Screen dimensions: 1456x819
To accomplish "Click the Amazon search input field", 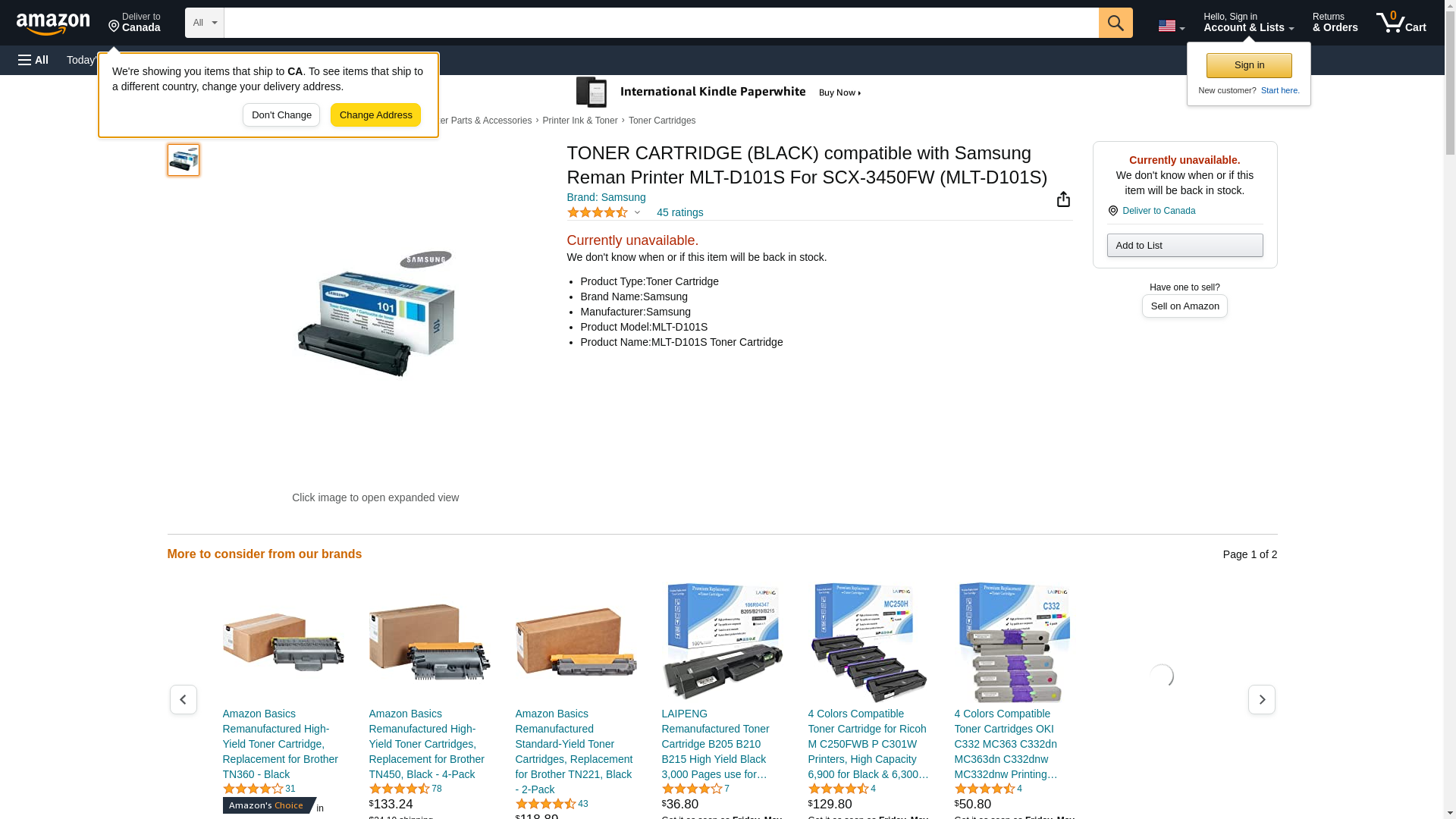I will point(661,23).
